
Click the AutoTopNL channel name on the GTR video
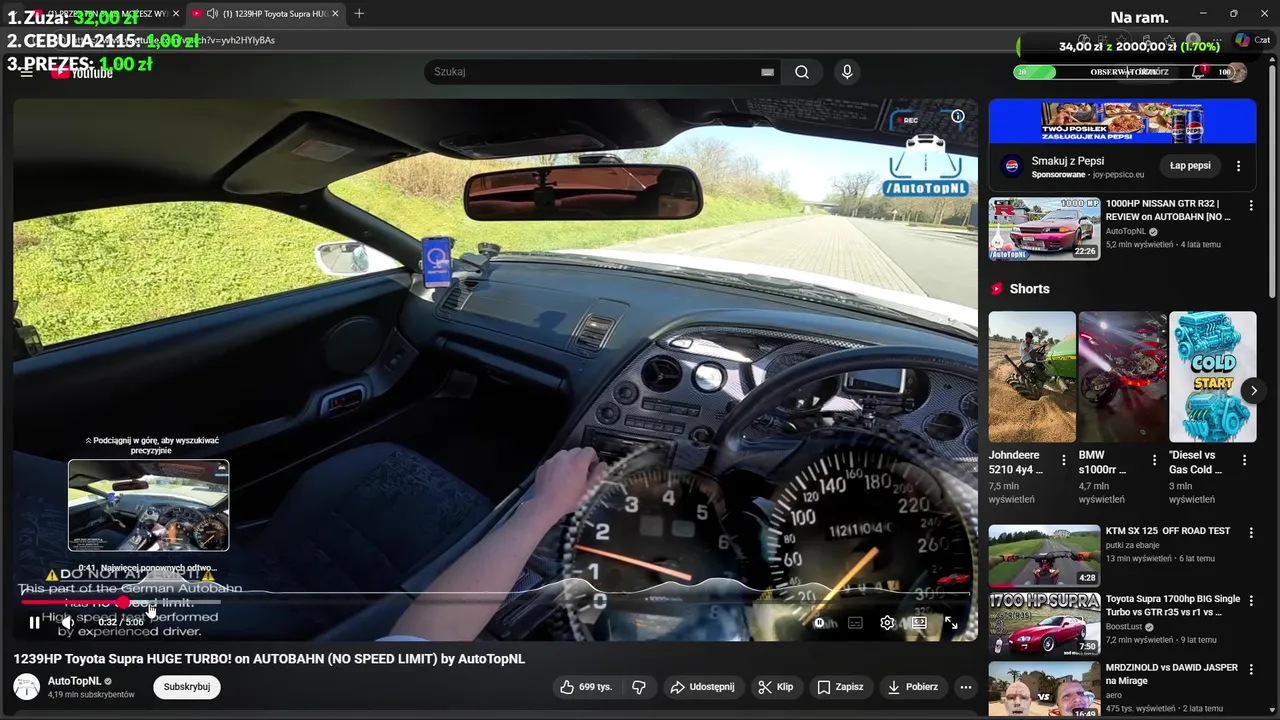(1126, 231)
